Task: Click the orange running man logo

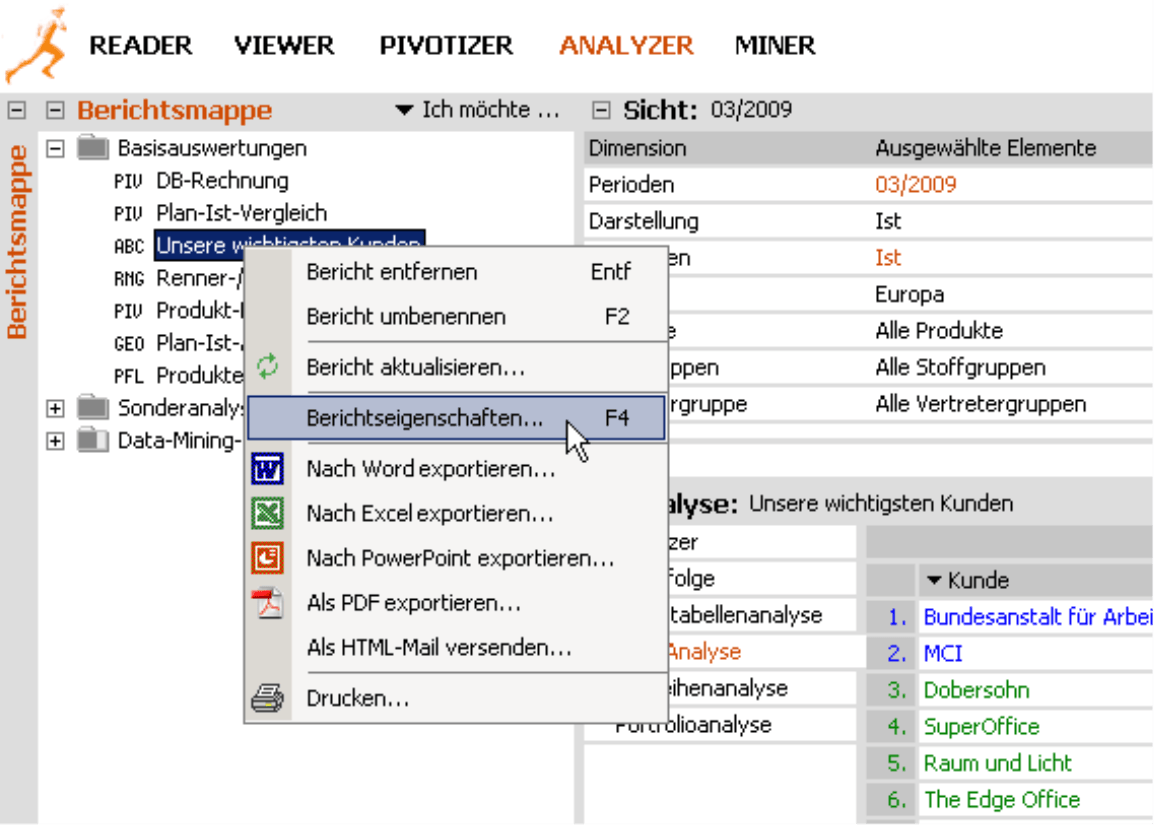Action: 37,44
